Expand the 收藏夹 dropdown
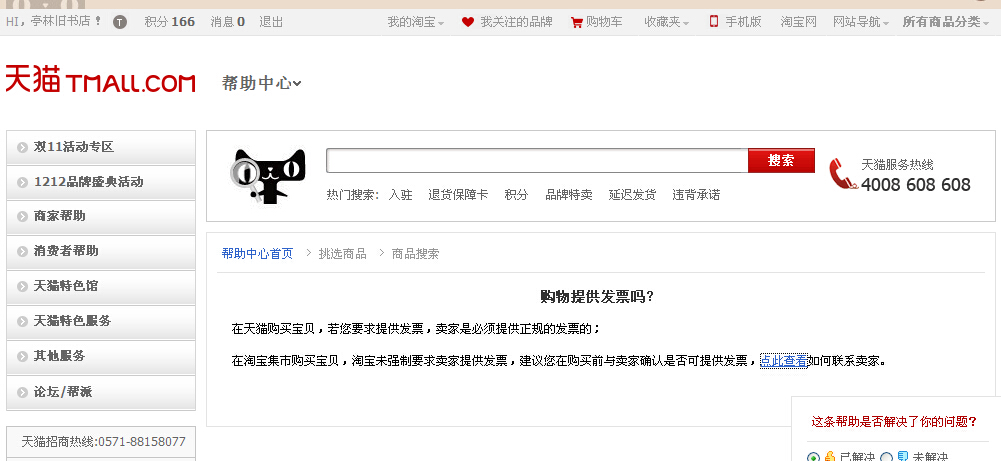The height and width of the screenshot is (461, 1001). point(666,22)
